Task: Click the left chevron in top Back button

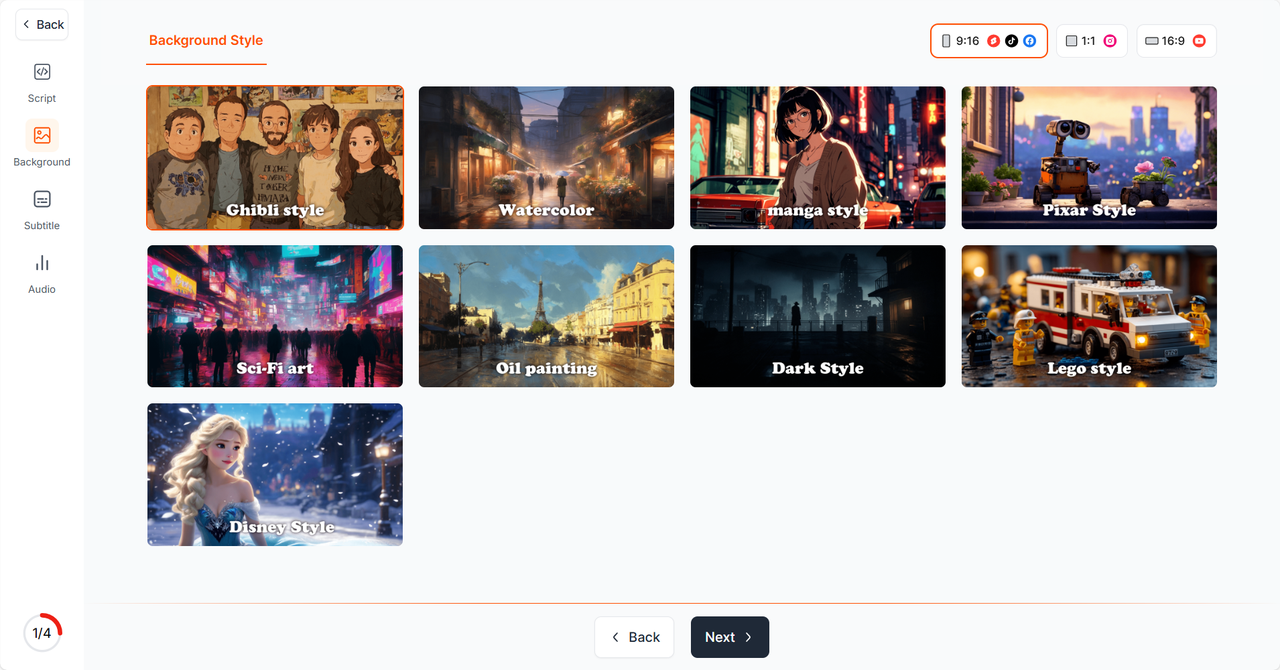Action: click(26, 24)
